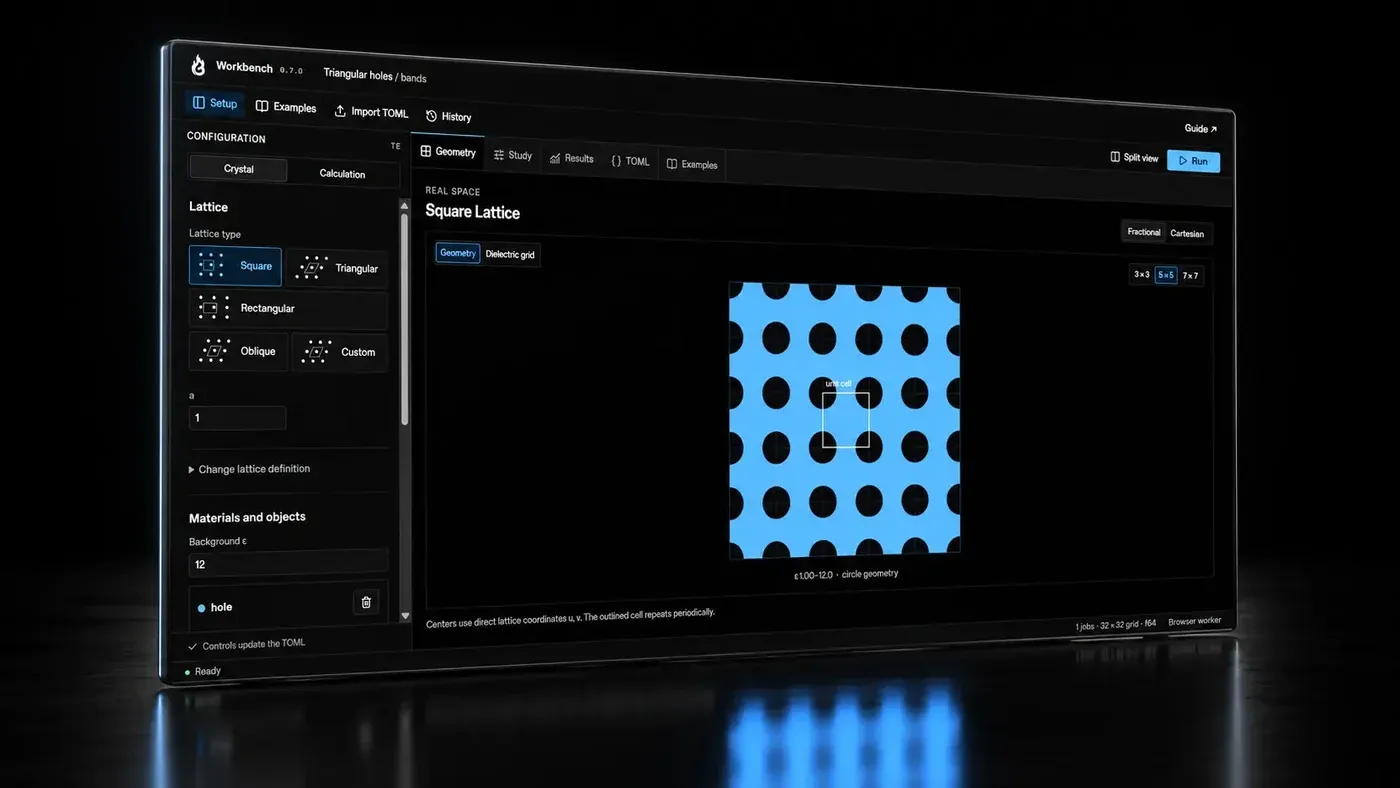Screen dimensions: 1400x788
Task: Click the Geometry tab grid icon
Action: click(425, 151)
